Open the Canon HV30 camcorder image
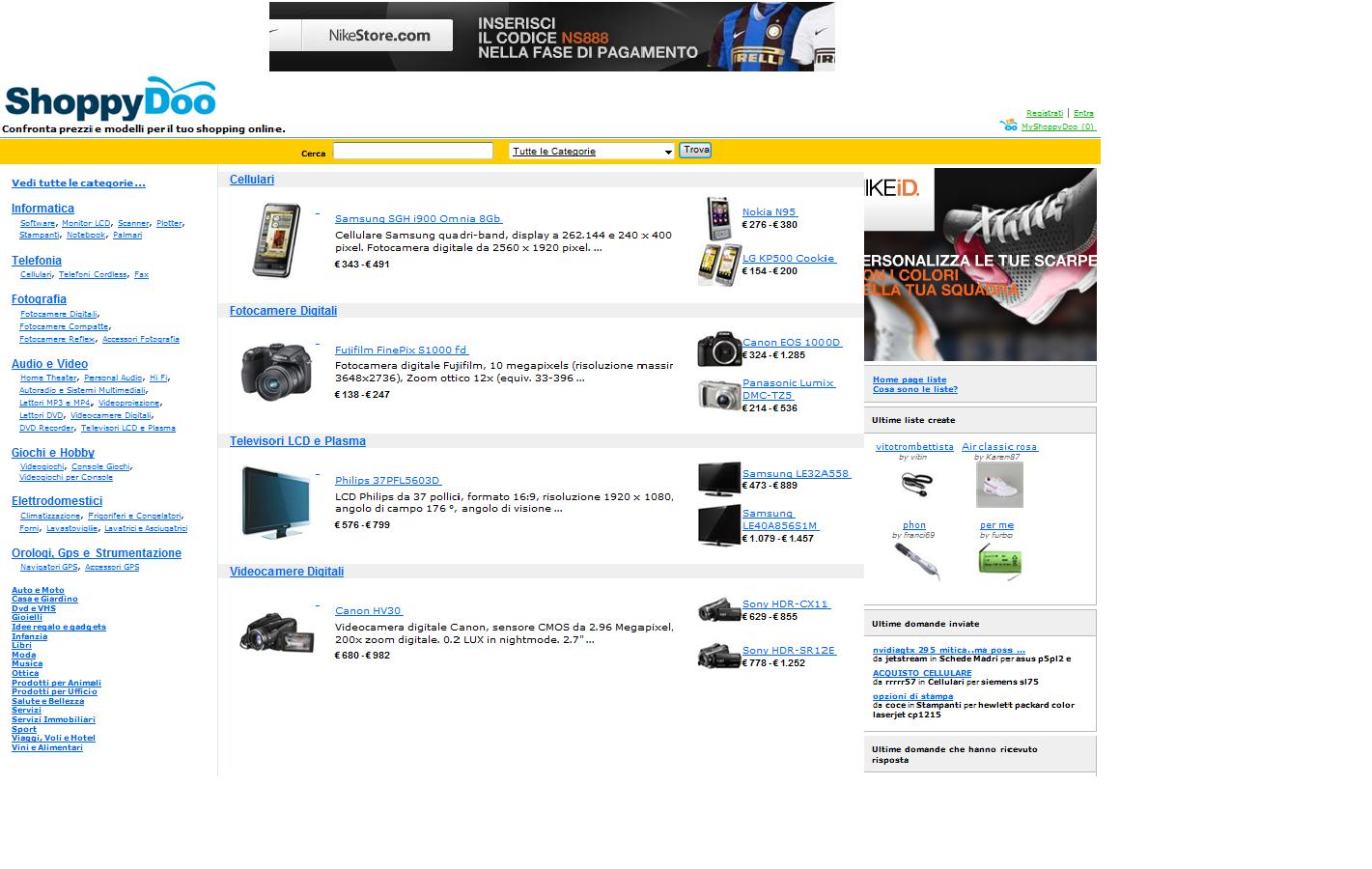 click(x=276, y=632)
